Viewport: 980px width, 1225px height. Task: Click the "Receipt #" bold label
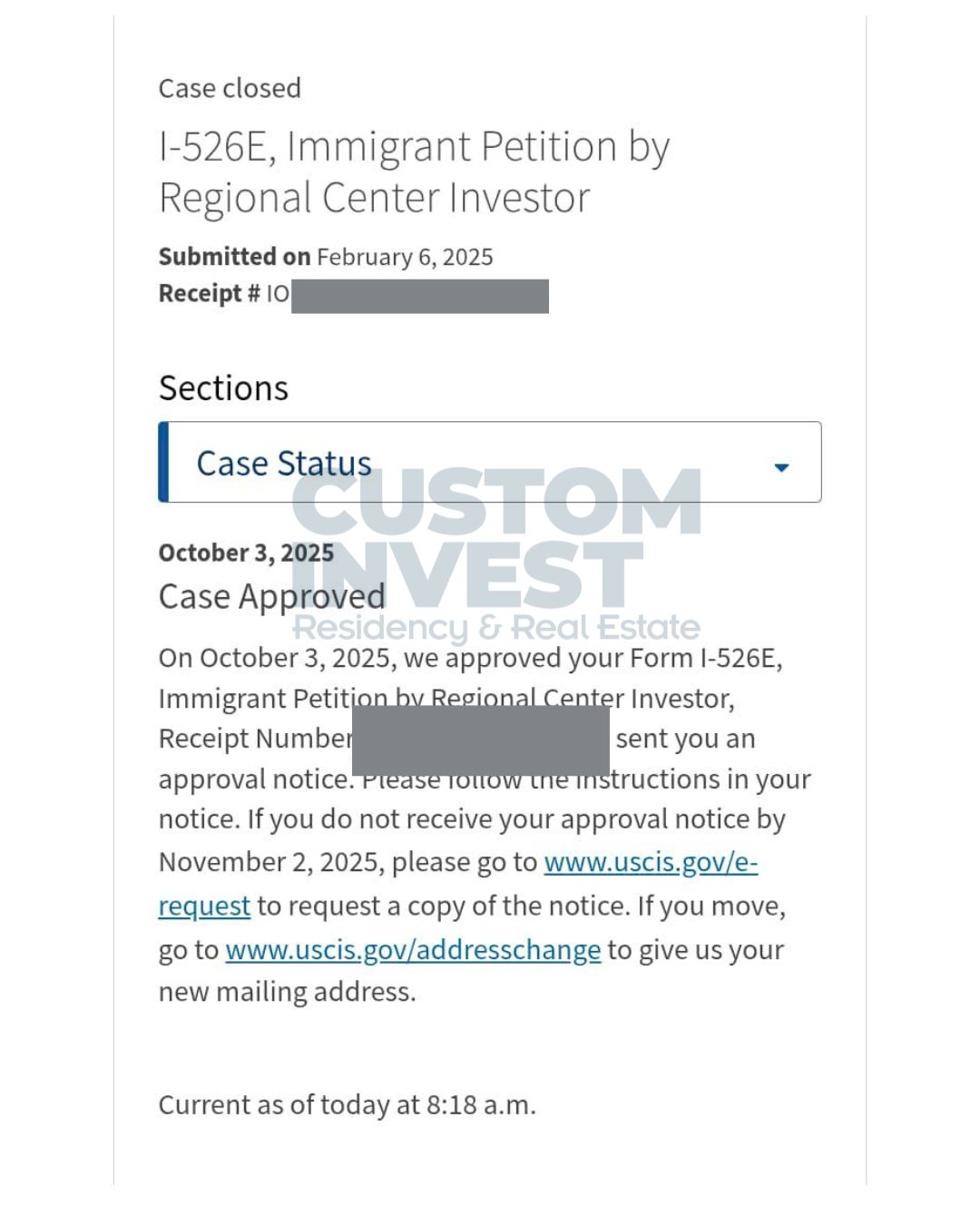pos(209,294)
